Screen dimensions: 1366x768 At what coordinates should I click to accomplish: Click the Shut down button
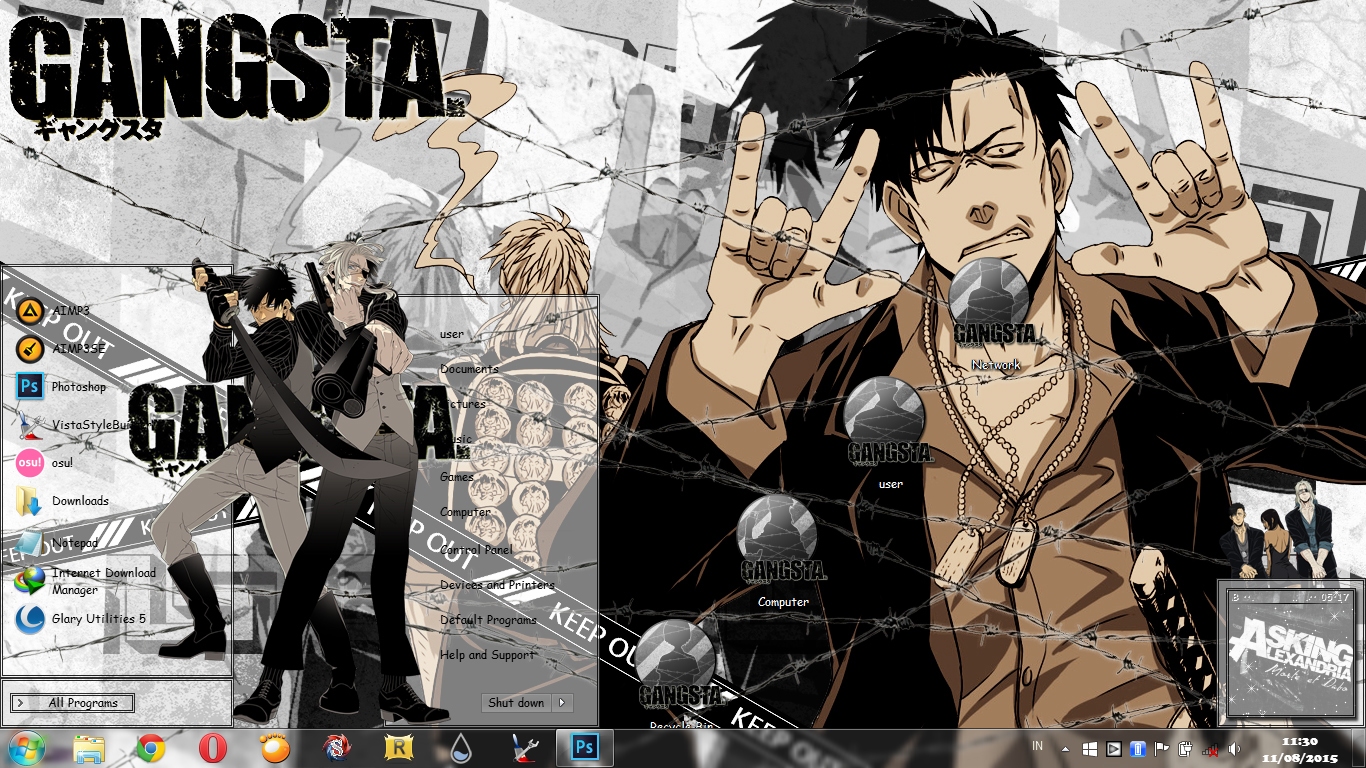coord(516,703)
